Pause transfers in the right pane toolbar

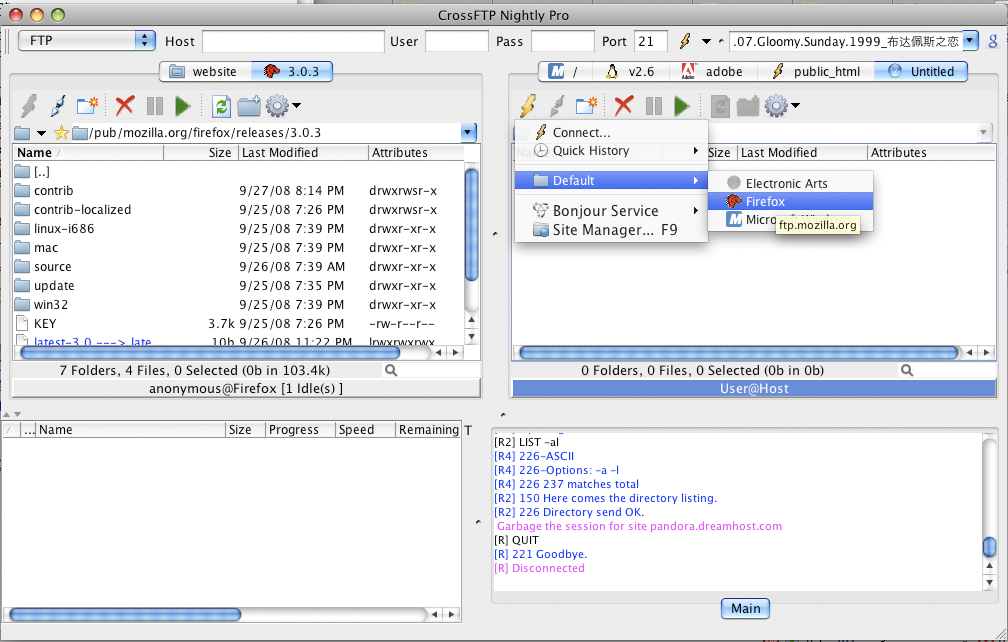click(x=654, y=106)
